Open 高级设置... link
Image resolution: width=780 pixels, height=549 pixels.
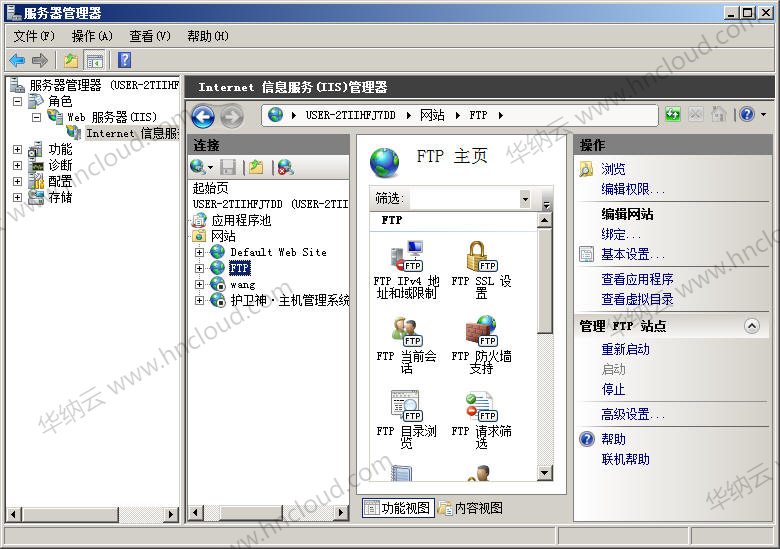coord(633,414)
